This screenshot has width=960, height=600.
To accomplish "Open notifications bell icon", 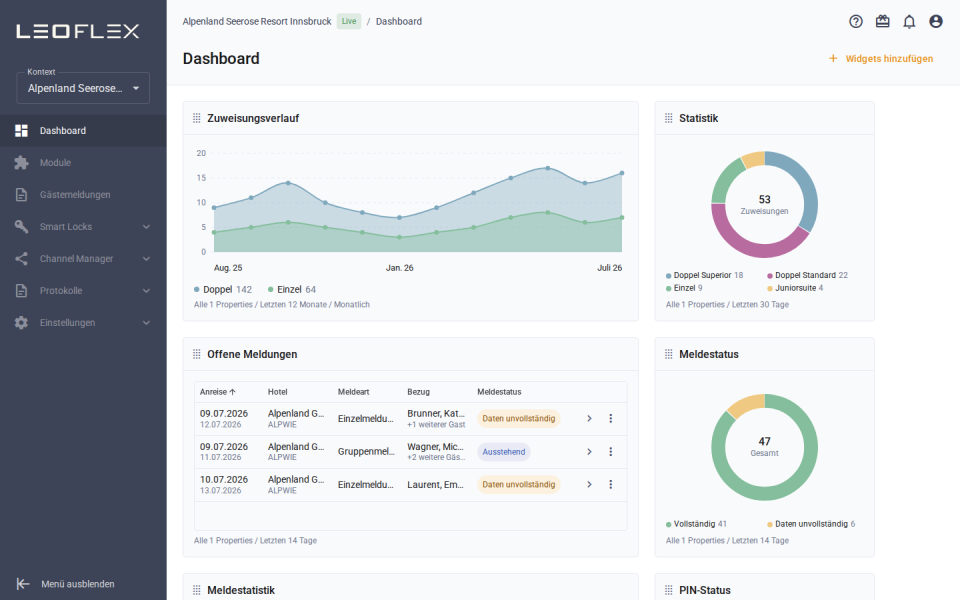I will 909,21.
